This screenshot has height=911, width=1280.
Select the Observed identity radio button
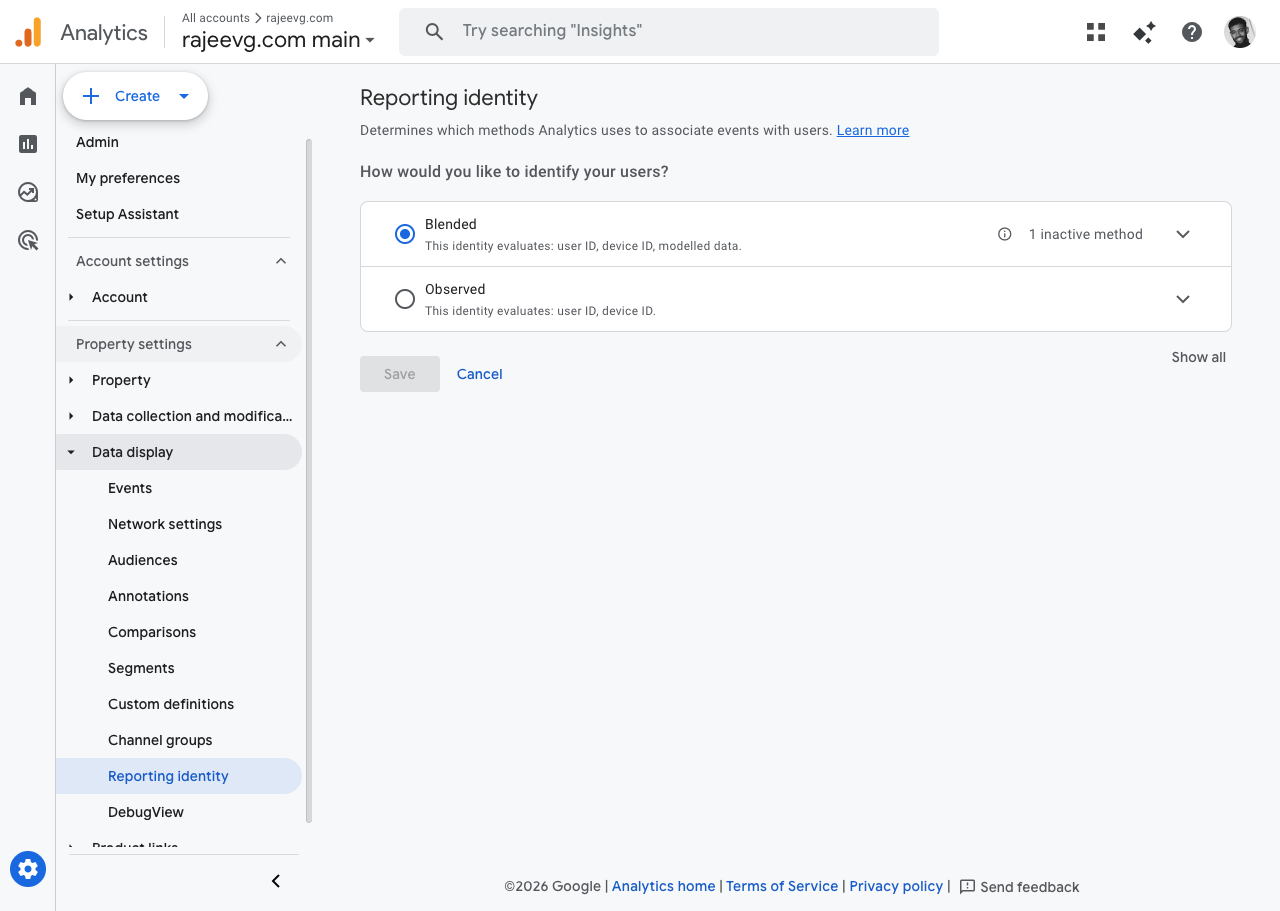pyautogui.click(x=404, y=298)
